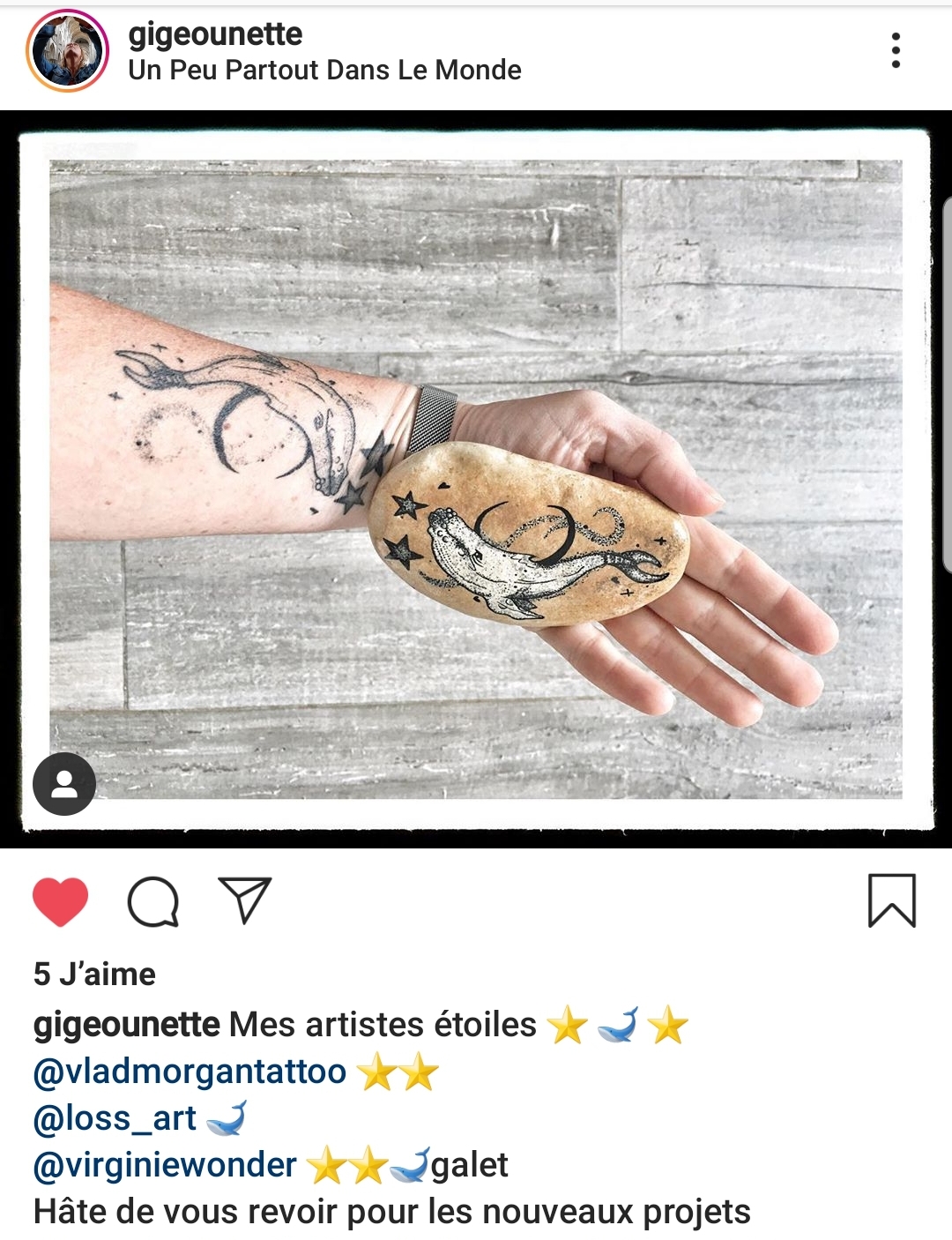Open location Un Peu Partout Dans Le Monde
The height and width of the screenshot is (1240, 952).
(x=324, y=70)
